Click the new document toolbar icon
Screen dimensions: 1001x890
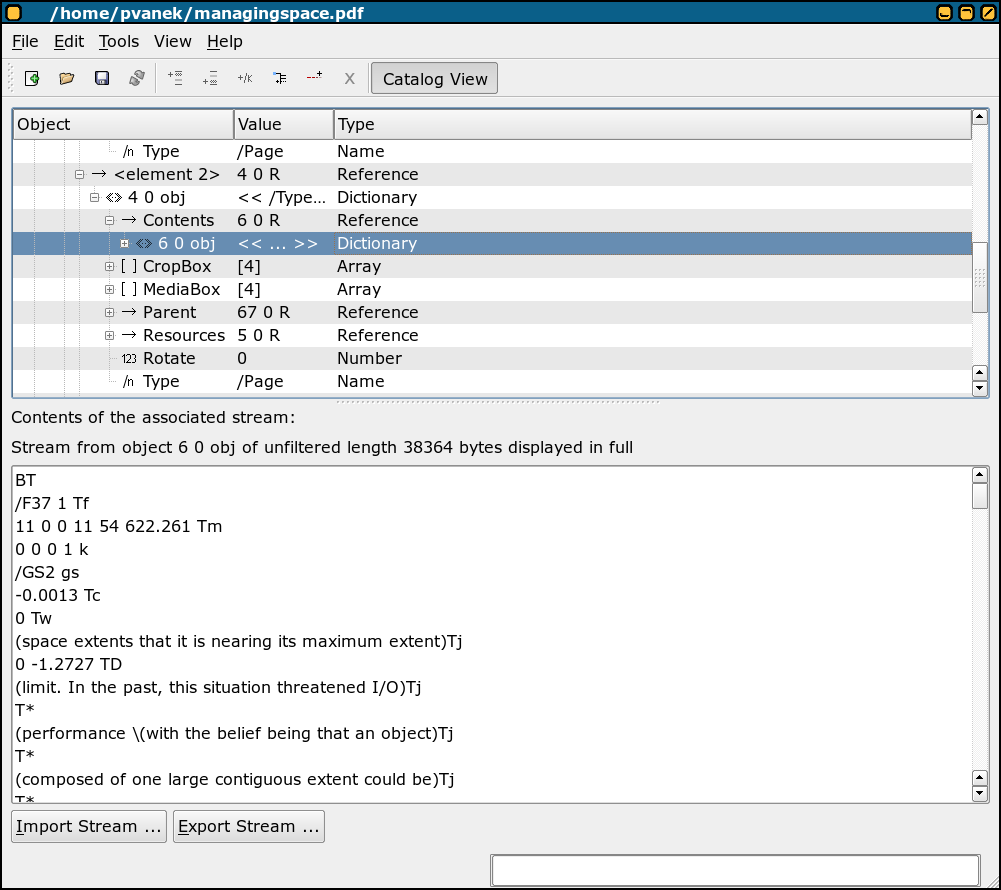tap(32, 78)
